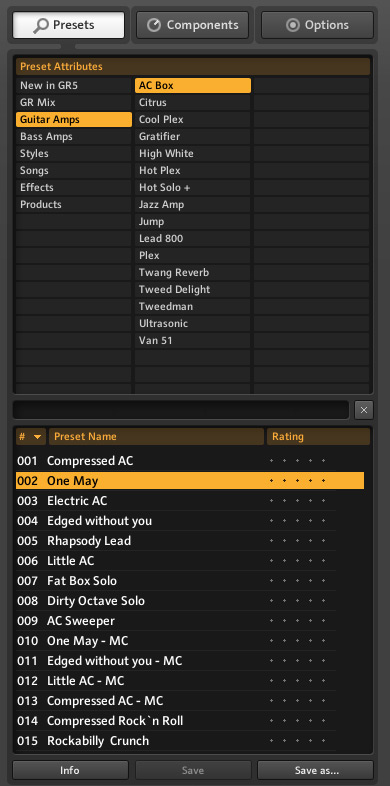Screen dimensions: 390x786
Task: Click the Save as... button
Action: [x=315, y=770]
